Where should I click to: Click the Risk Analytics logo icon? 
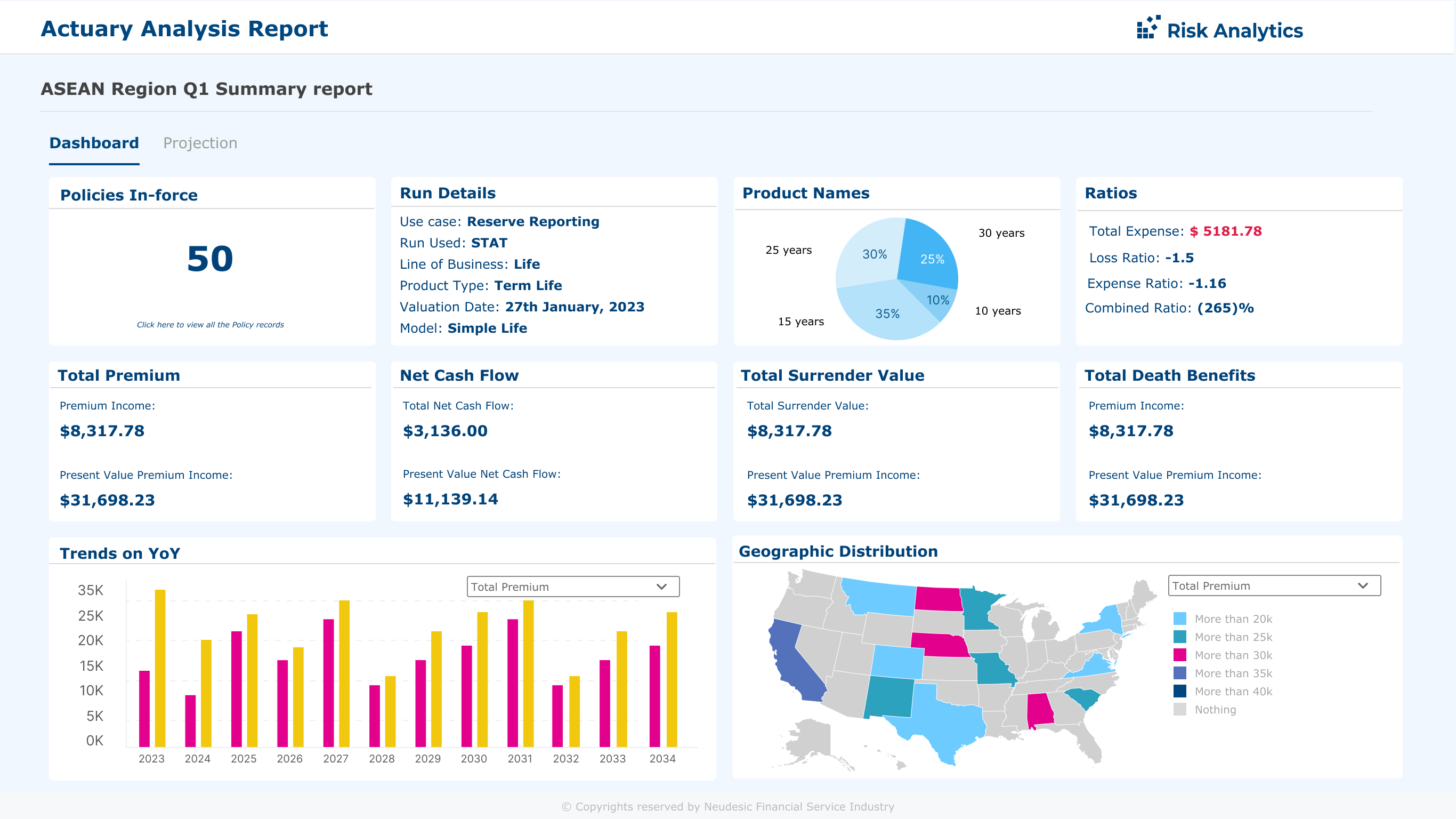(x=1148, y=27)
